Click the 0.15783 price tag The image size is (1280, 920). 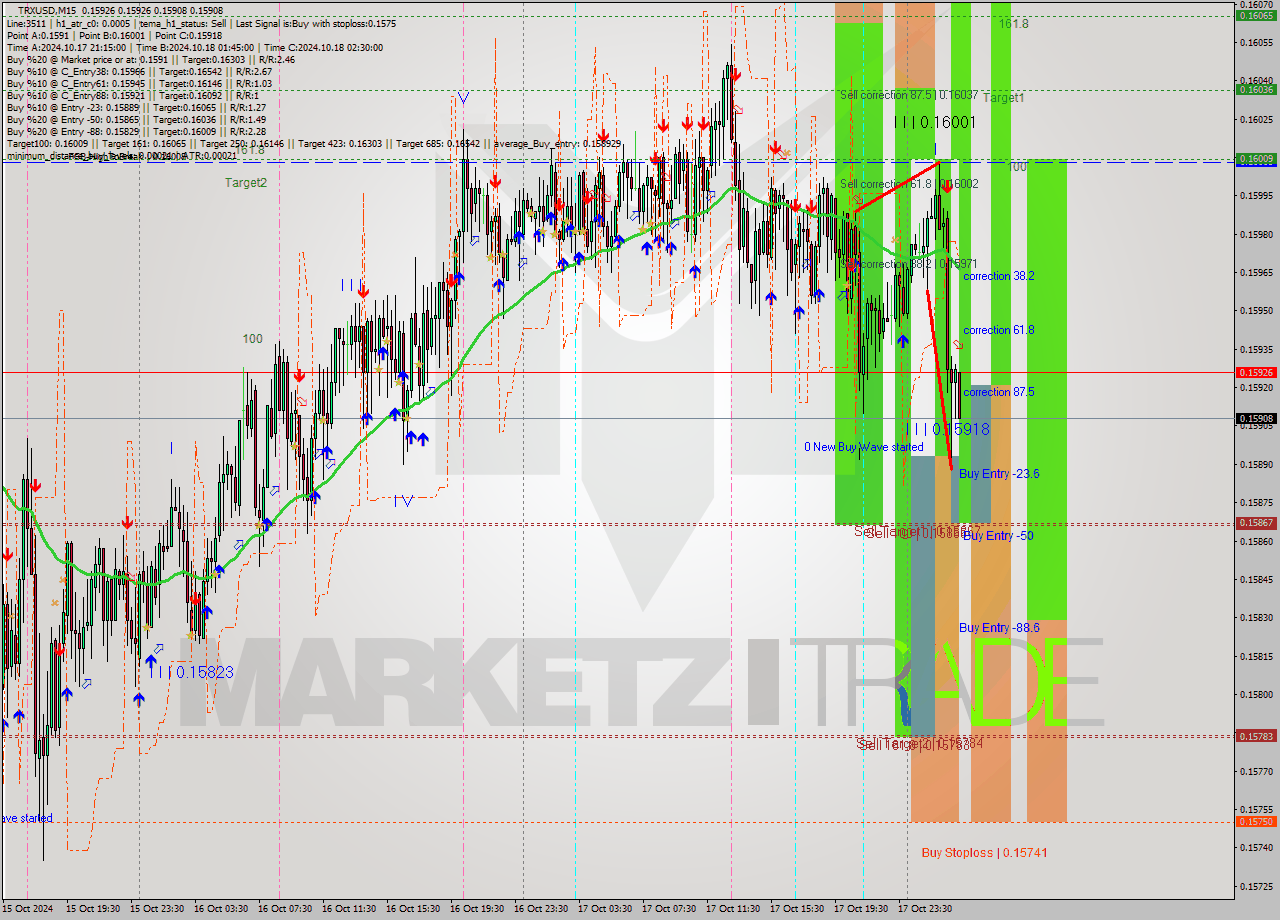point(1256,735)
